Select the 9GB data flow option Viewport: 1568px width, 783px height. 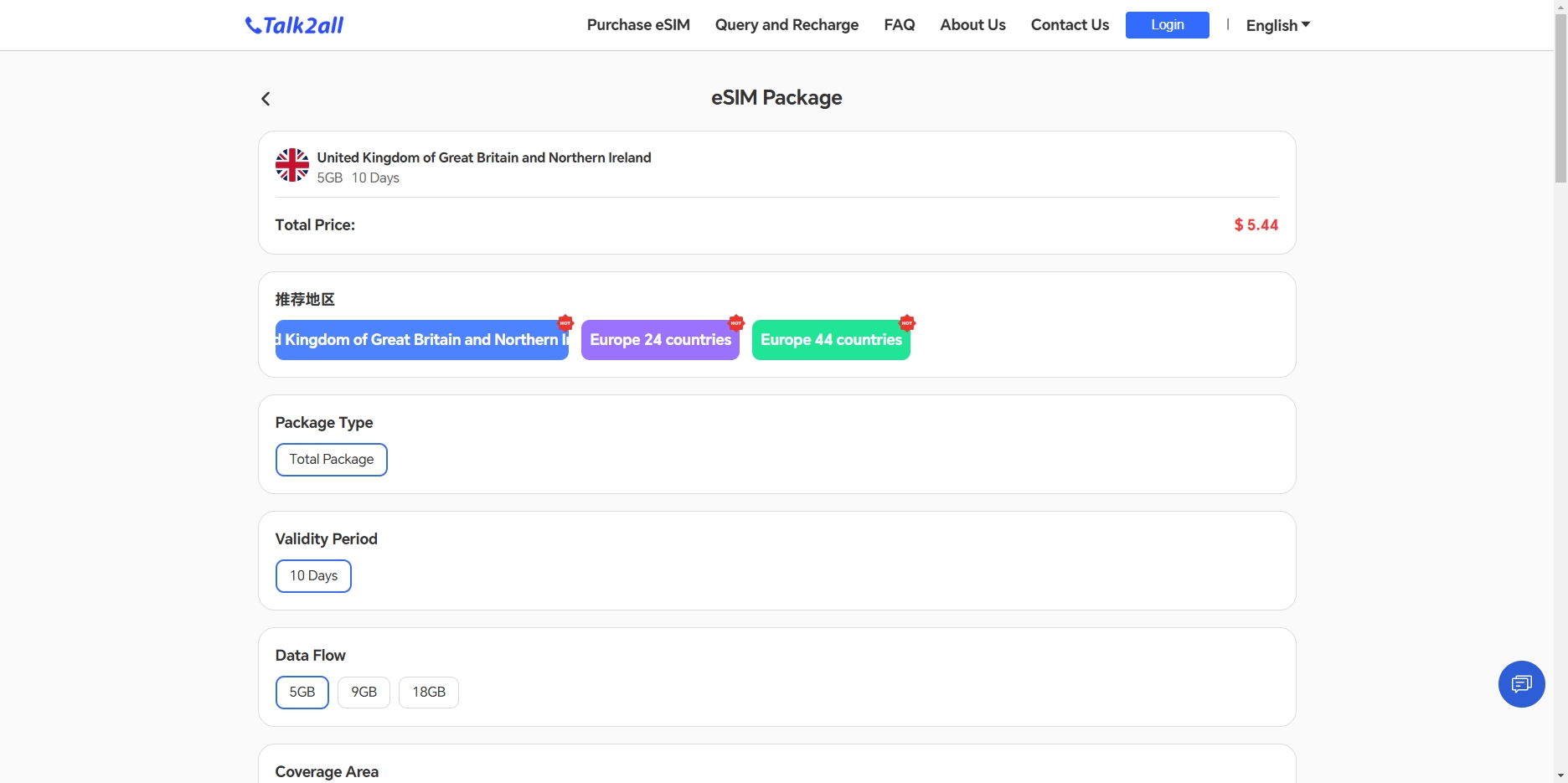[x=364, y=693]
